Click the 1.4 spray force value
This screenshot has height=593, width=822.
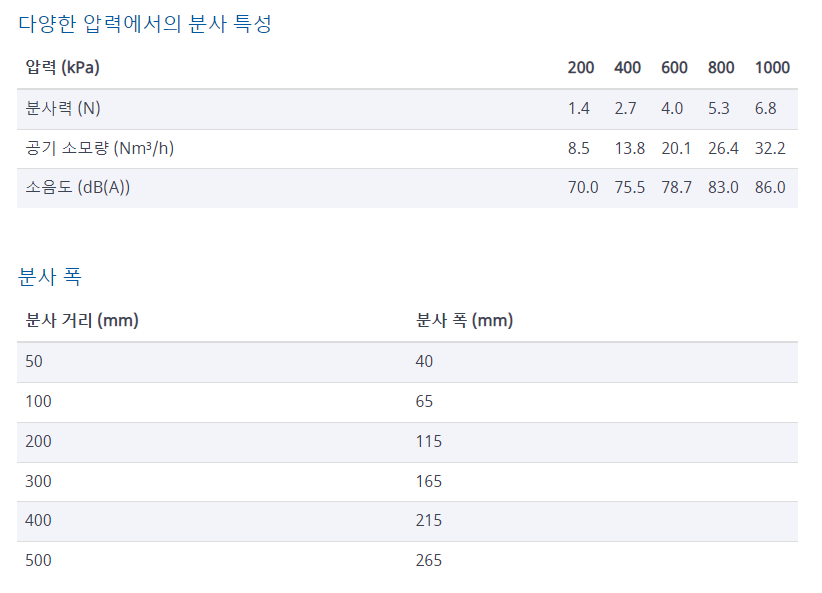pyautogui.click(x=578, y=109)
